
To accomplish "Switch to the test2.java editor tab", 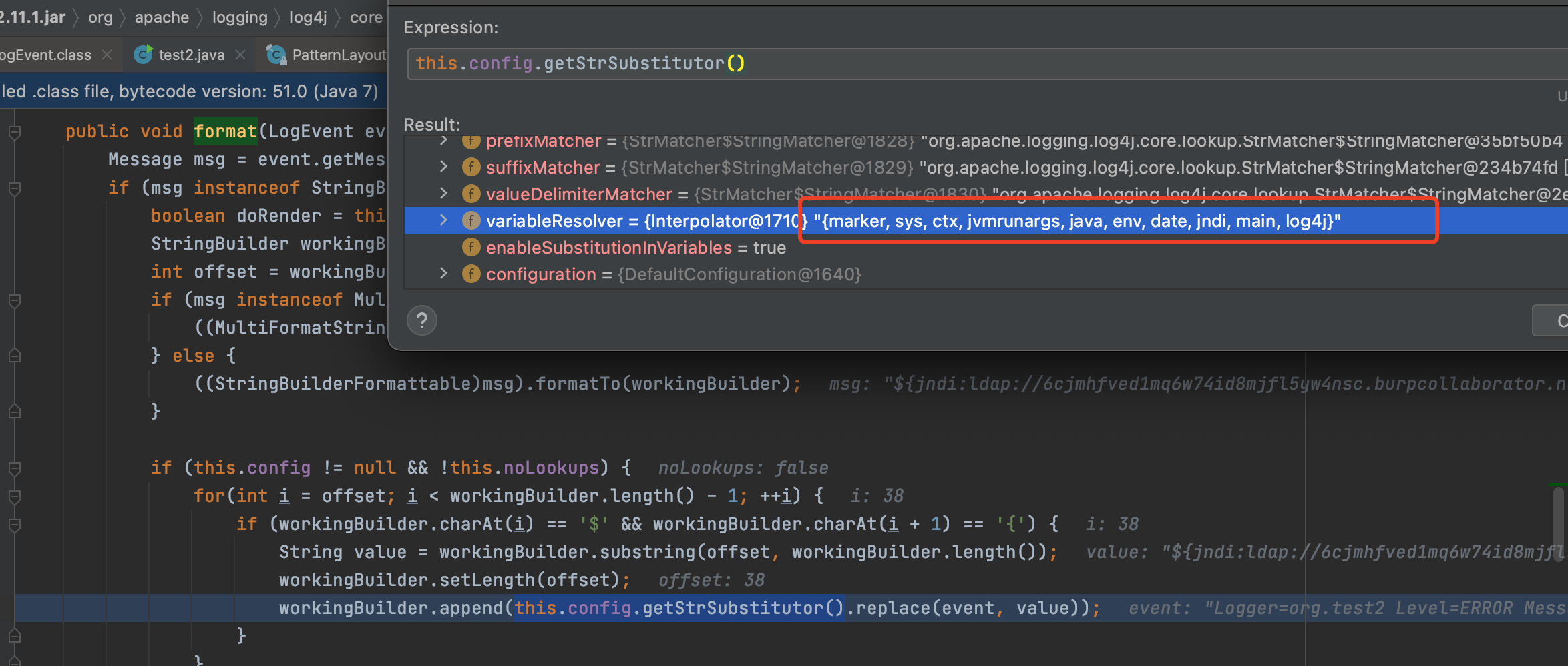I will coord(192,55).
